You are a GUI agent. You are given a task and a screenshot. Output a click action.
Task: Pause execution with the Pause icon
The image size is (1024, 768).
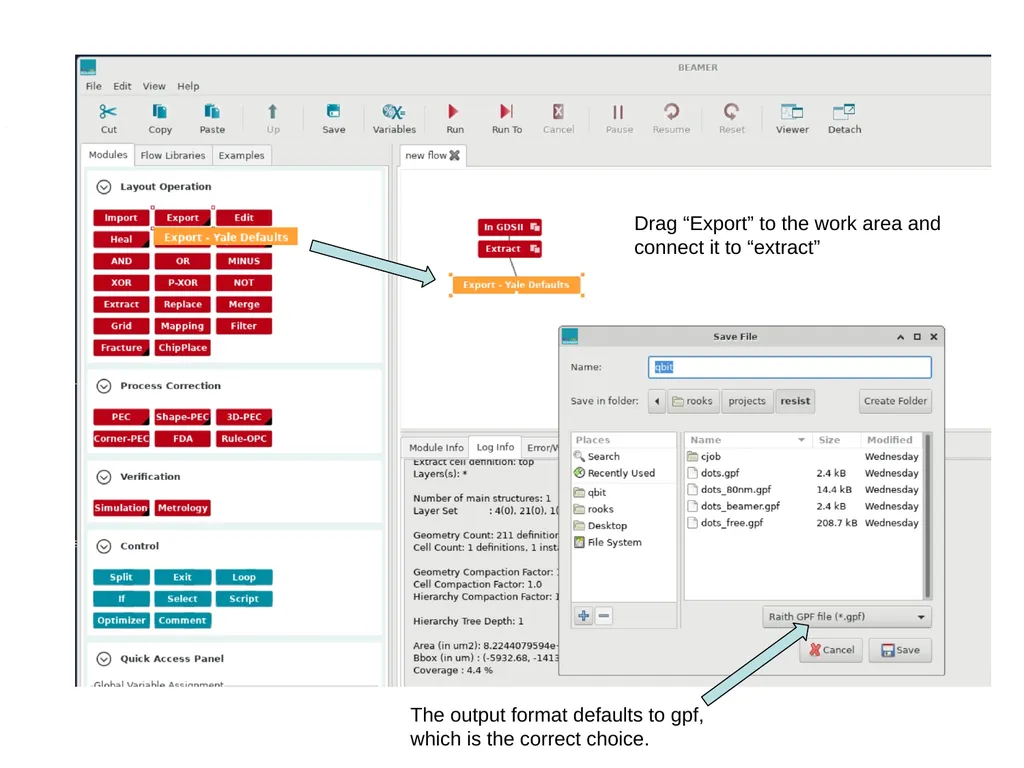[618, 112]
